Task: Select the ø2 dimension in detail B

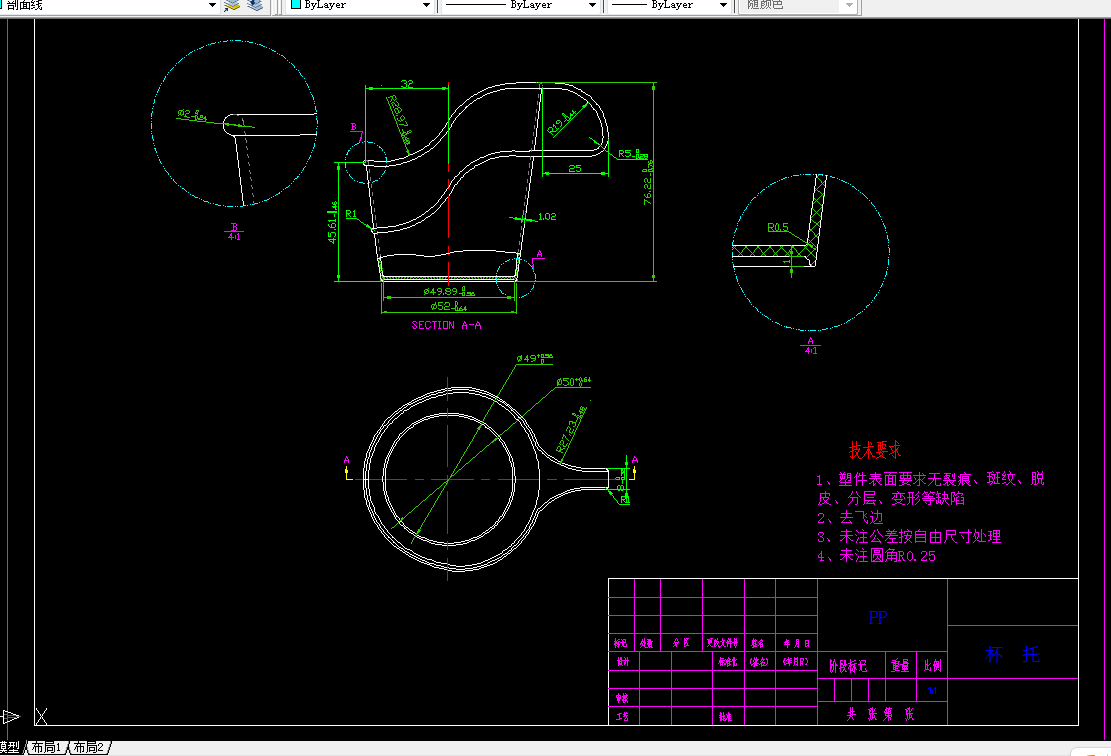Action: point(191,114)
